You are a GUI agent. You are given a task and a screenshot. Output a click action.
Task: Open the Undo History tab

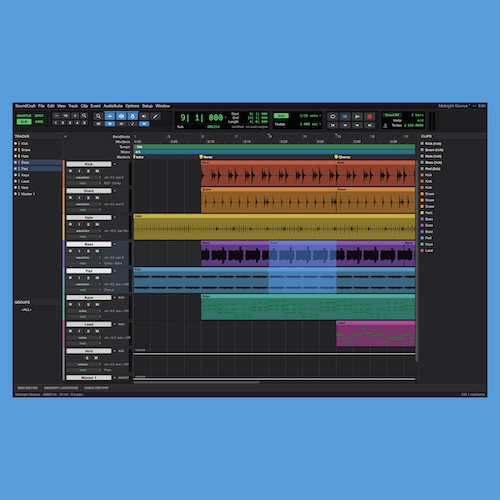point(96,388)
